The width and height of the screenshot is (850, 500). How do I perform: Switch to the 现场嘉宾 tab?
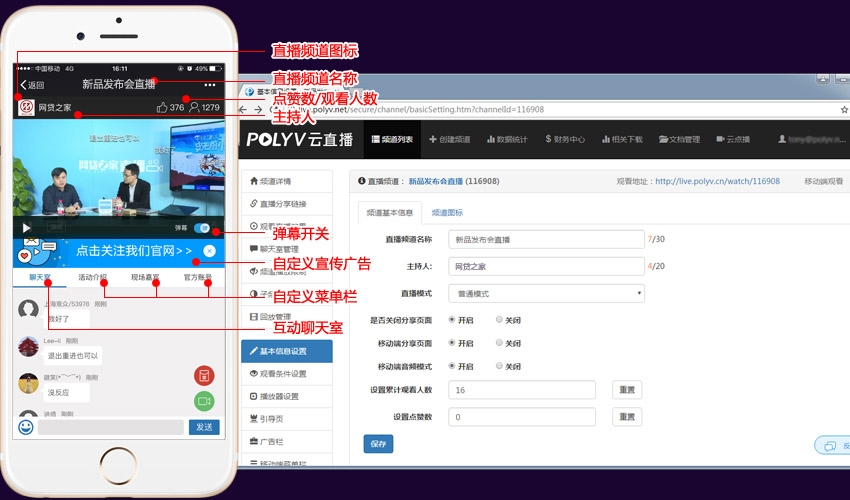coord(145,277)
